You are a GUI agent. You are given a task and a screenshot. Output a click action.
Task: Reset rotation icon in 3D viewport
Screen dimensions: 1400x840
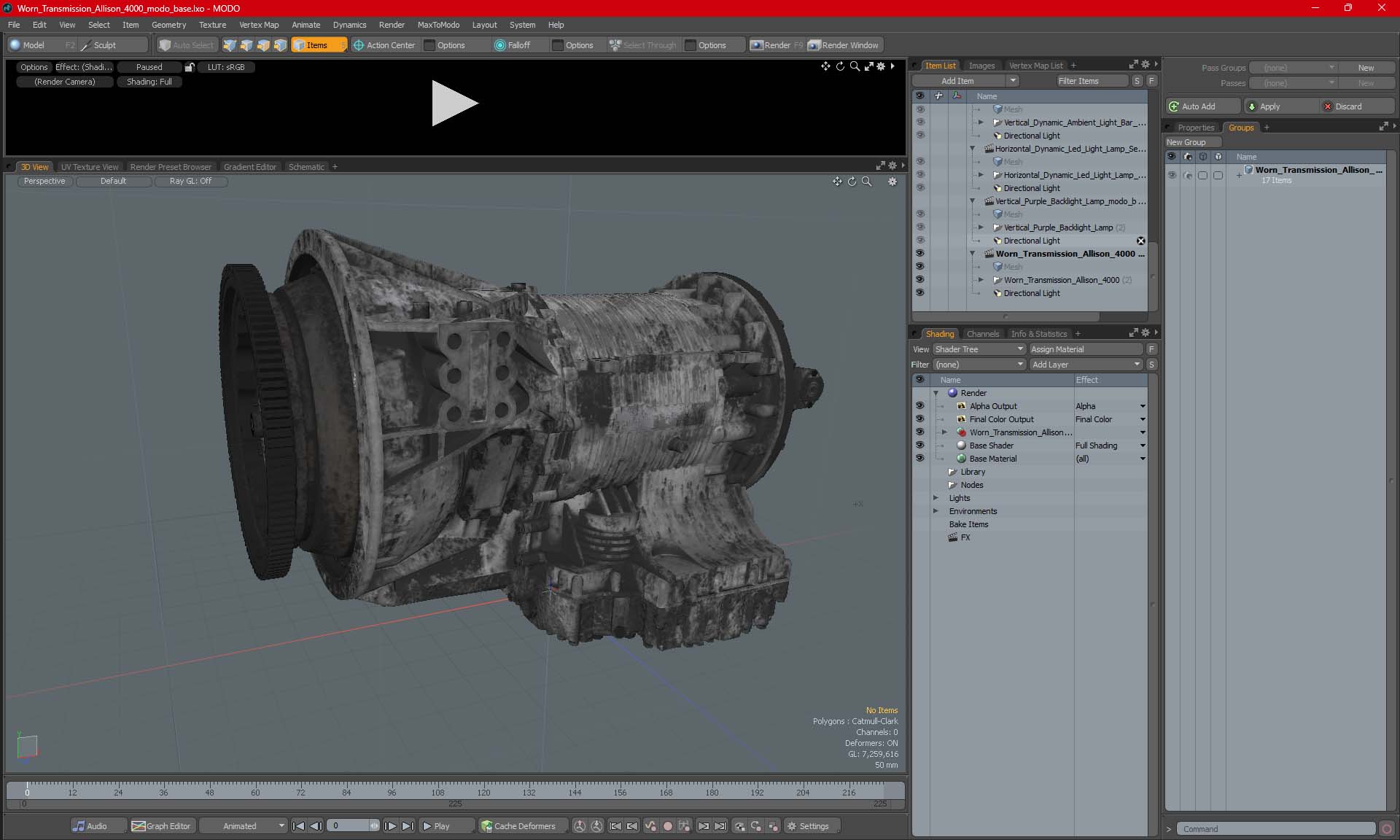pos(852,182)
